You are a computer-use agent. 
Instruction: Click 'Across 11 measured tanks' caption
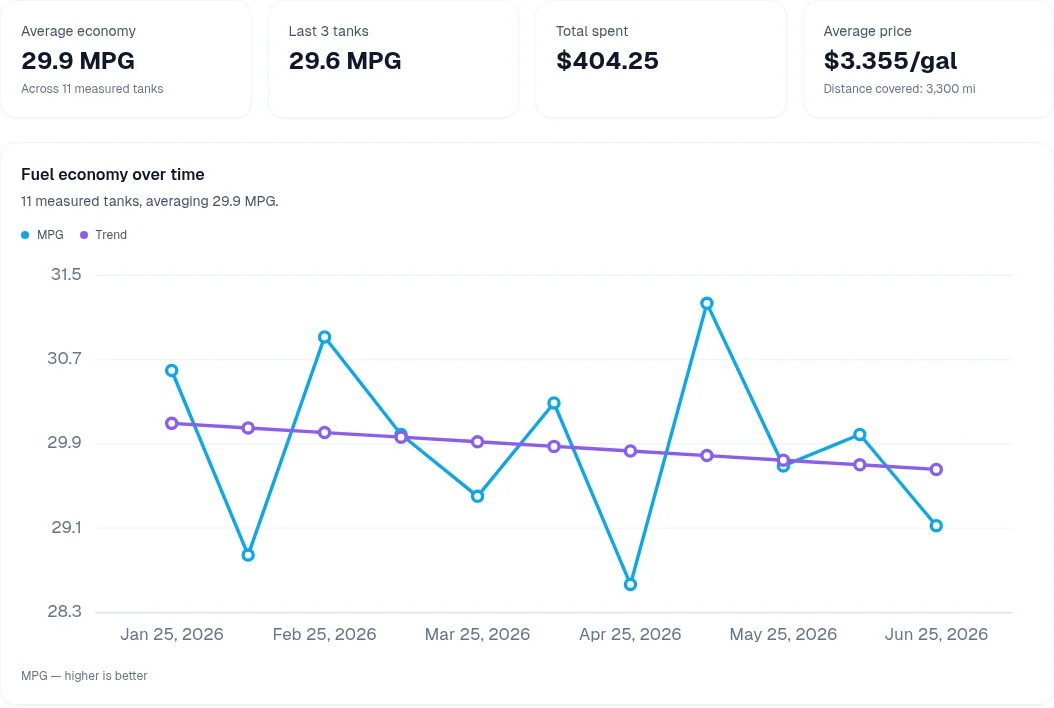click(x=92, y=89)
